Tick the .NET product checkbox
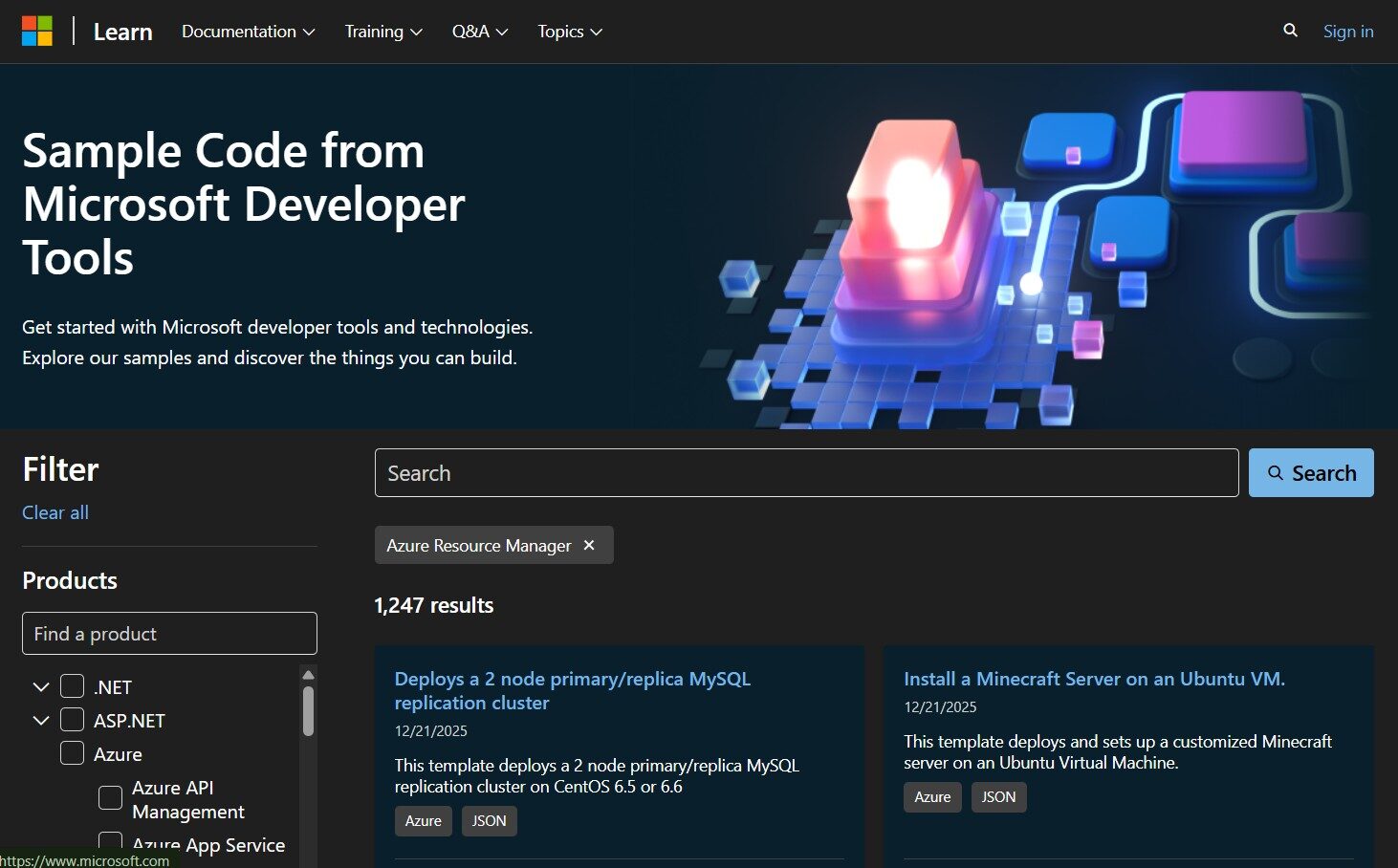 (x=73, y=686)
